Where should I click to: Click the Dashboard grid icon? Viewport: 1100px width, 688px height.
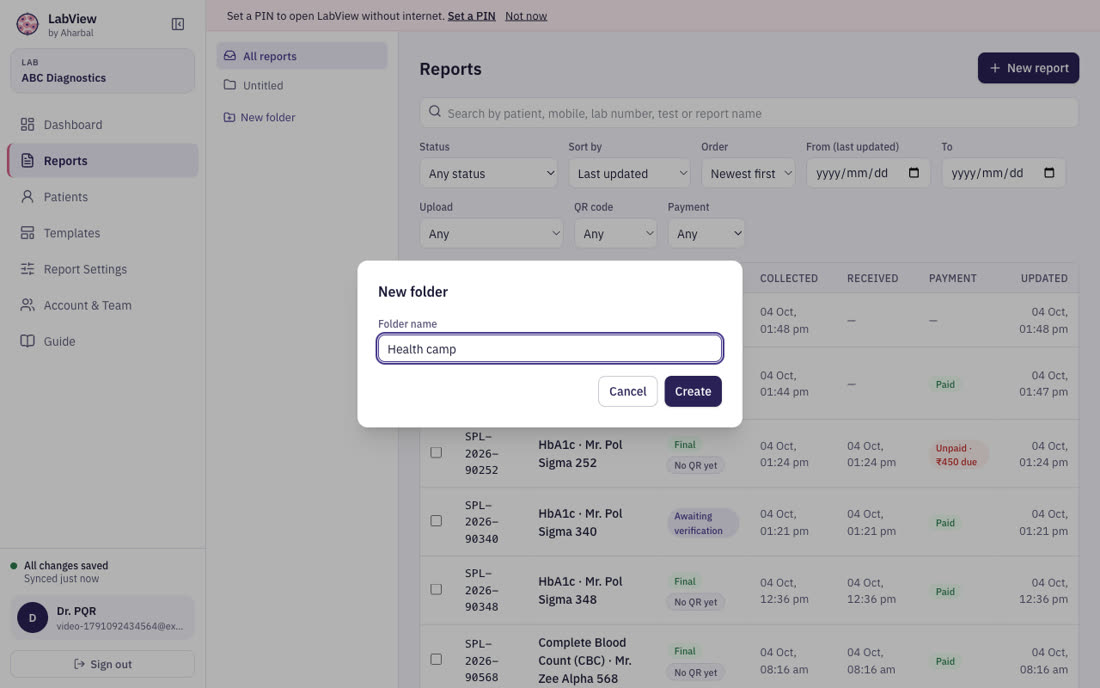click(x=27, y=124)
